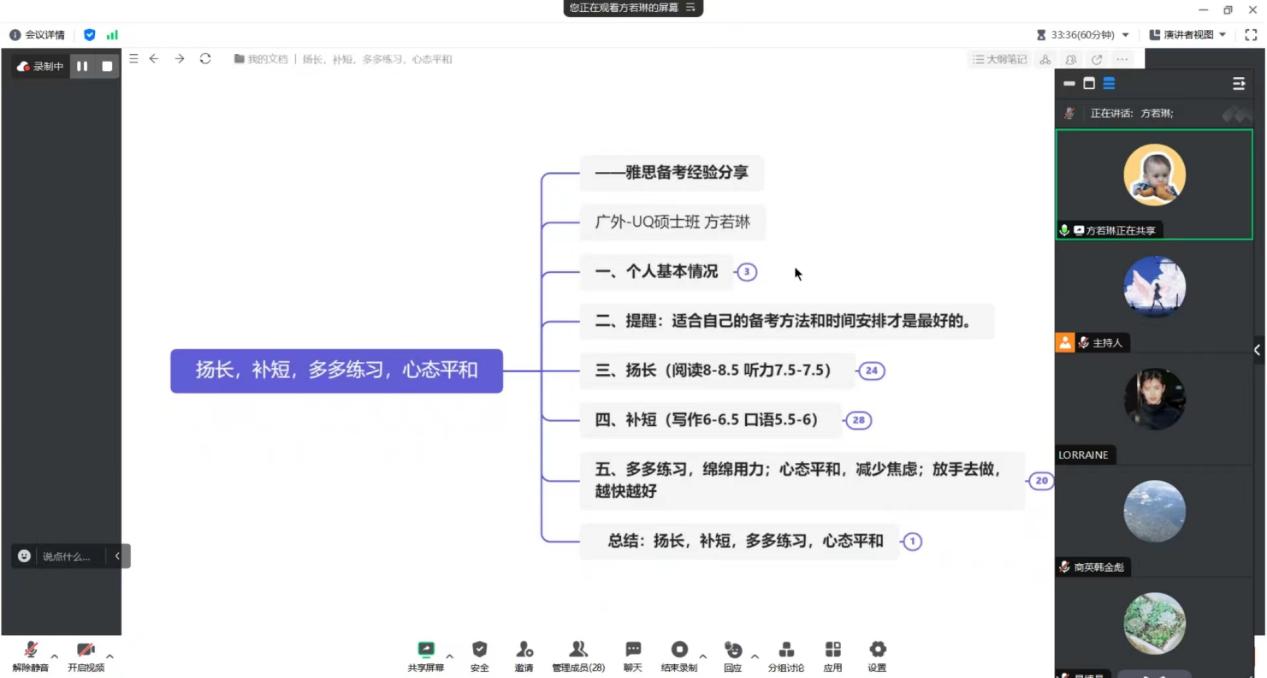
Task: Click 结束录制 to stop recording
Action: point(681,655)
